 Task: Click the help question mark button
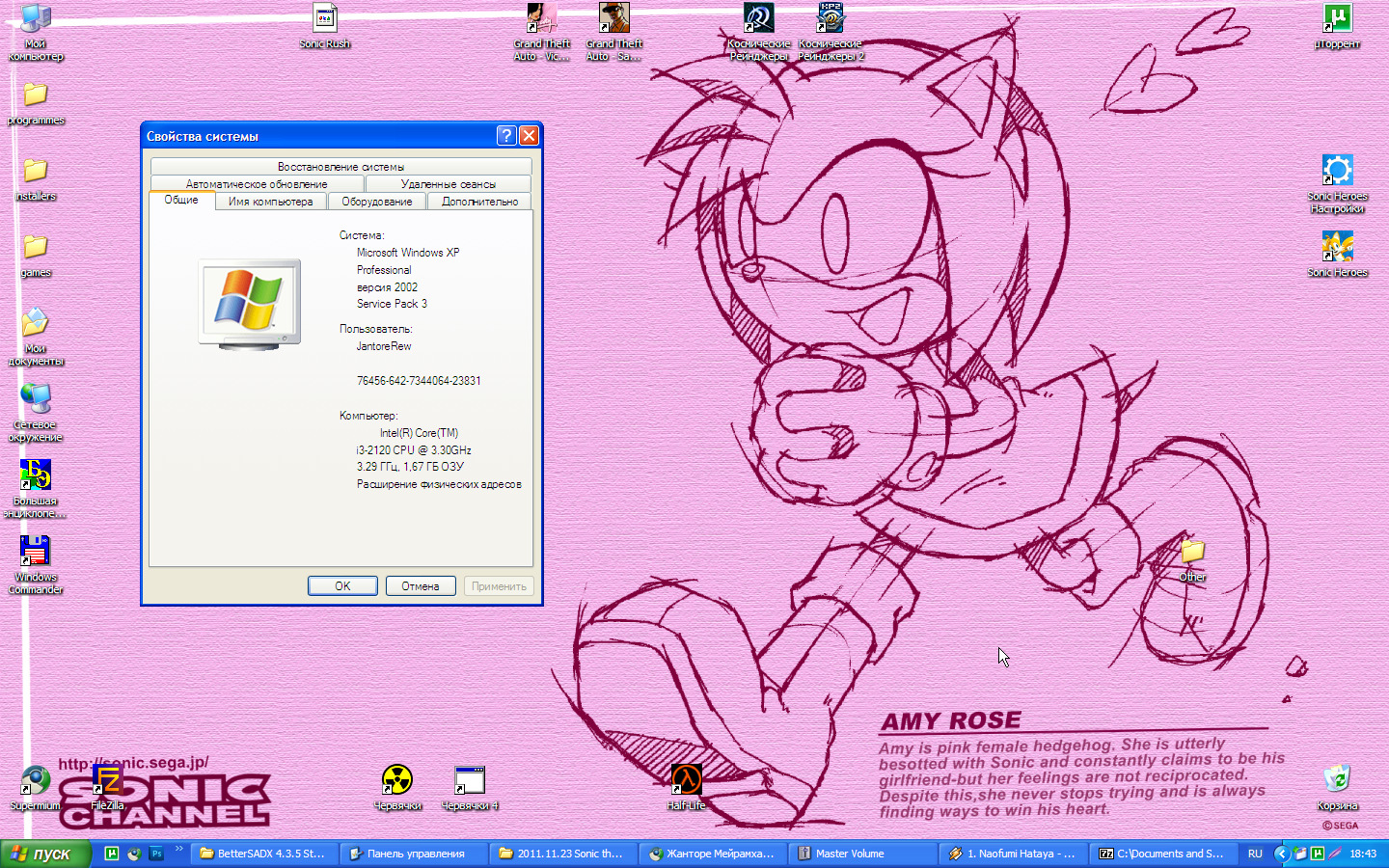pyautogui.click(x=506, y=136)
